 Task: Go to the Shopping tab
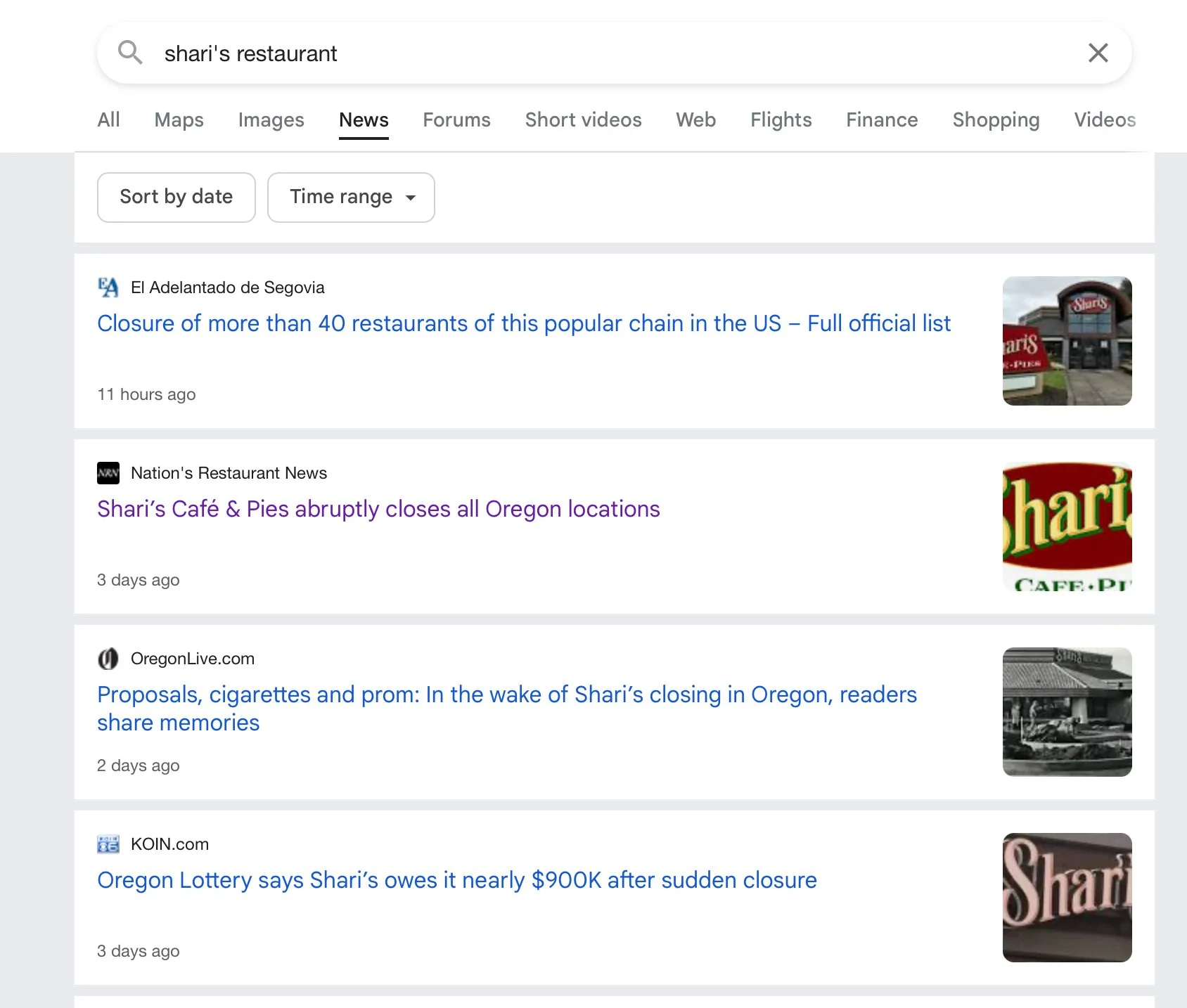[996, 120]
